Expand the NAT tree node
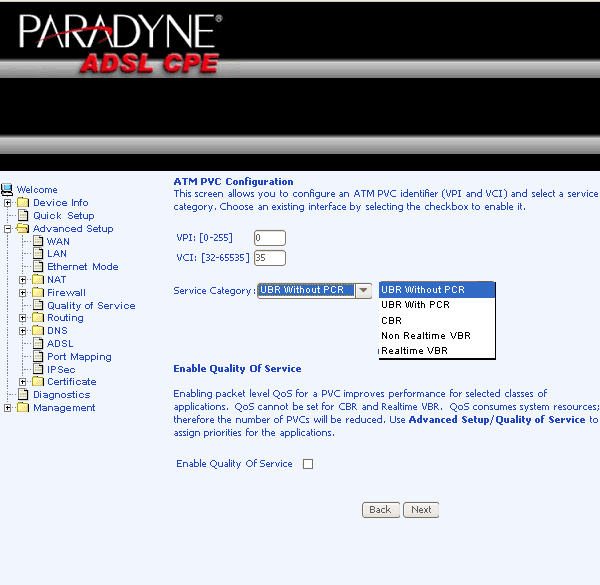The width and height of the screenshot is (600, 585). click(23, 280)
